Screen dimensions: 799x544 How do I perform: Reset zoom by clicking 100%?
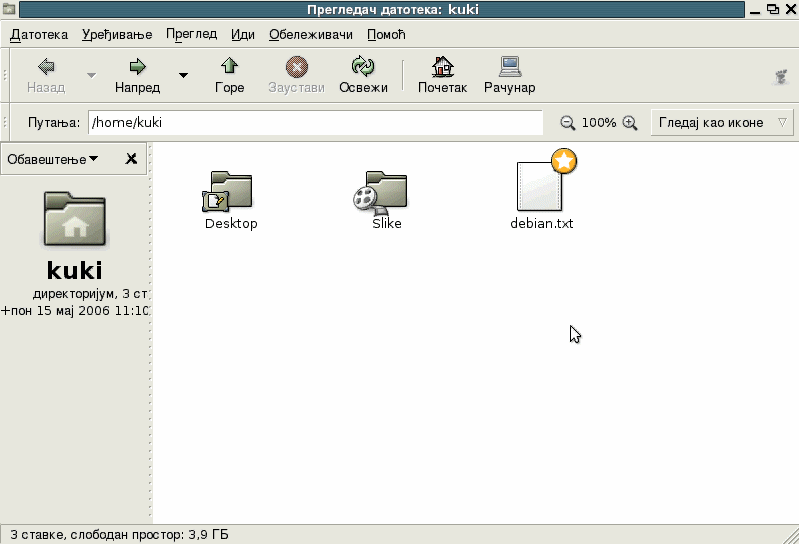(x=599, y=123)
